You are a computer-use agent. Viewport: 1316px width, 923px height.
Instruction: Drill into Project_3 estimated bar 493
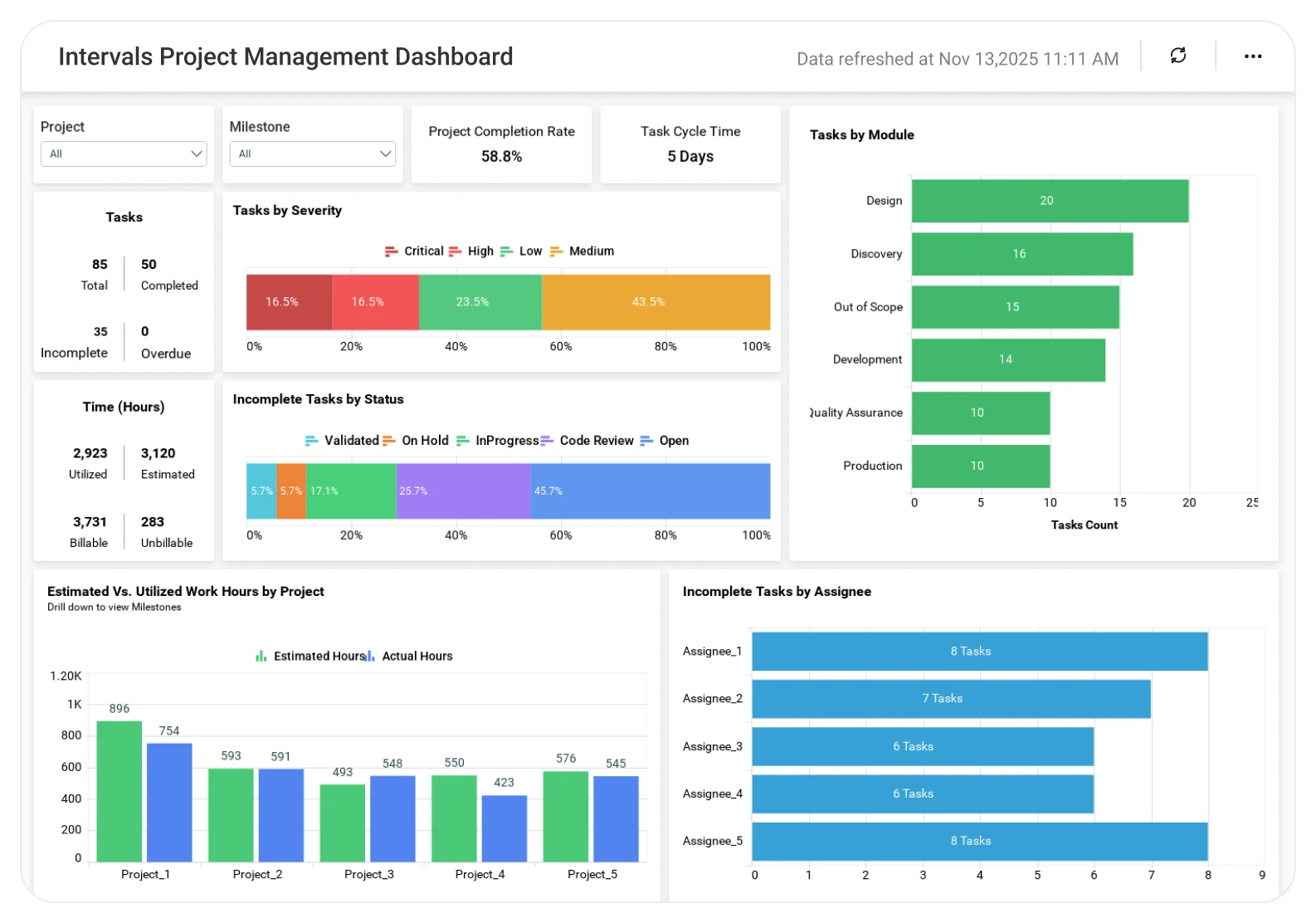pos(343,823)
